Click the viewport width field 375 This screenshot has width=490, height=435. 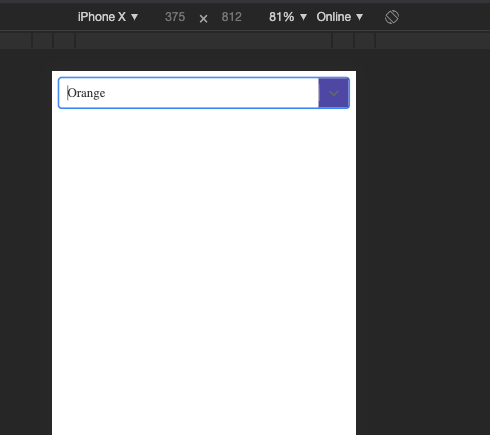175,17
